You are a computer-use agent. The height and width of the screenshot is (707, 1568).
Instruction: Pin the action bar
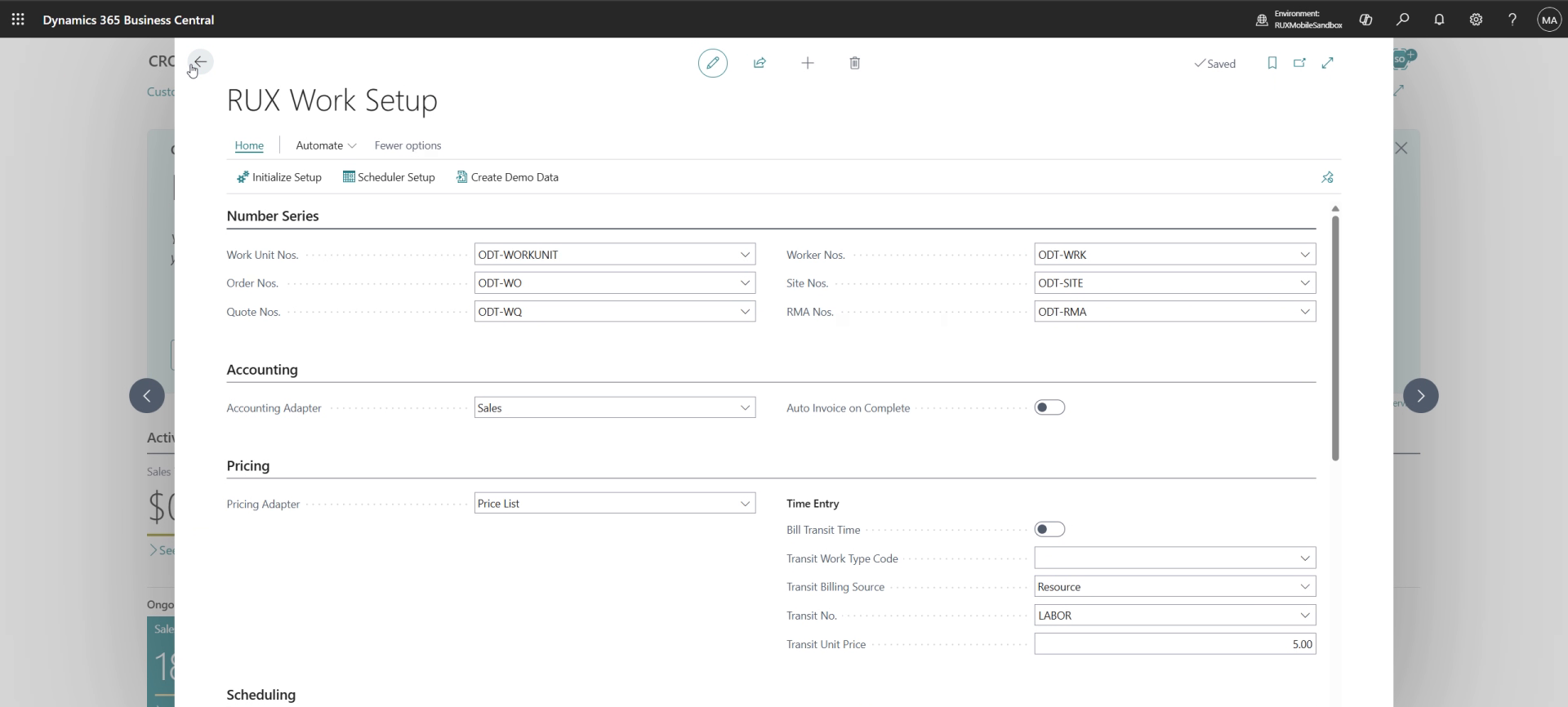[x=1327, y=177]
